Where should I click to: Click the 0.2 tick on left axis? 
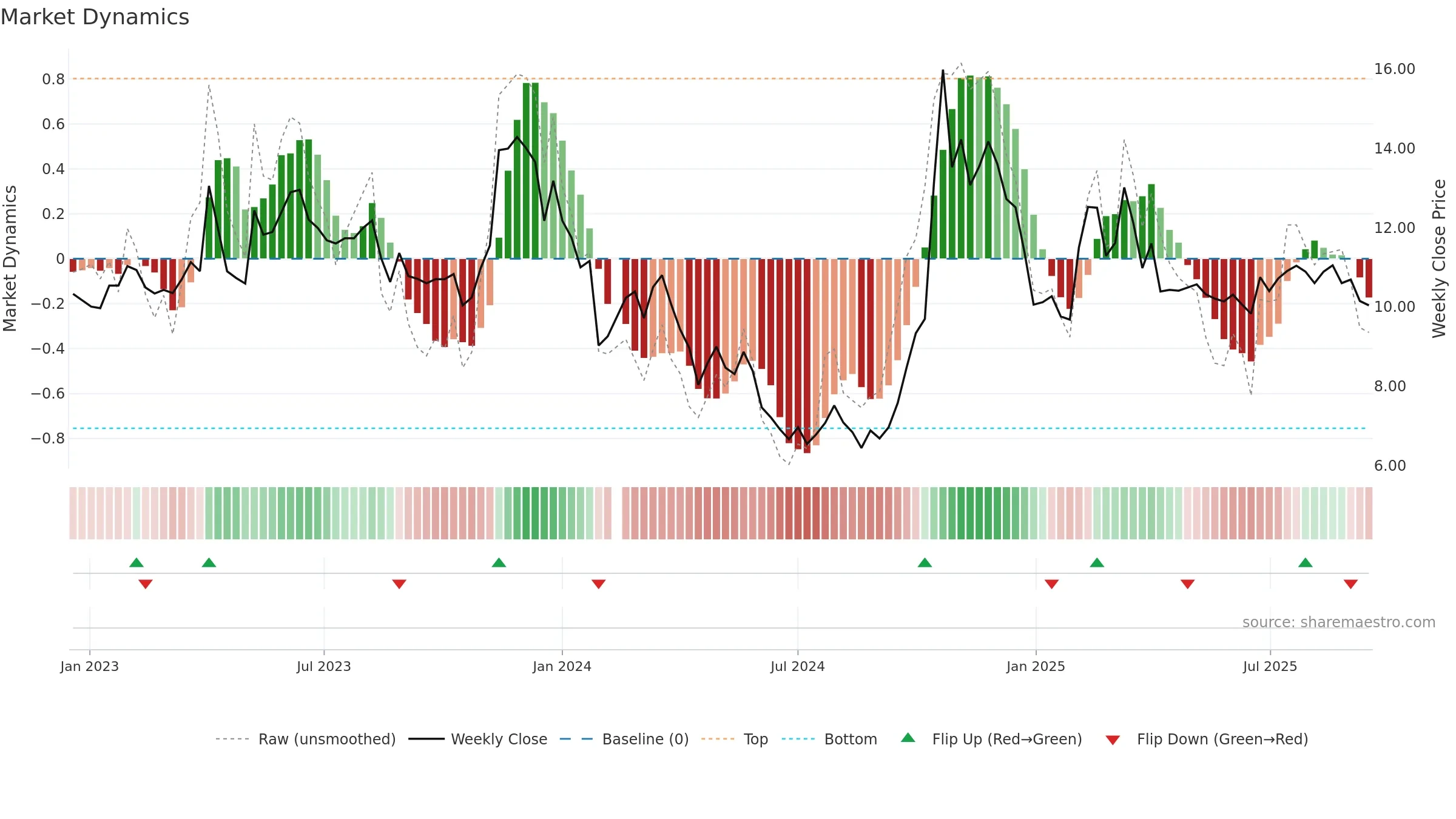(x=53, y=214)
